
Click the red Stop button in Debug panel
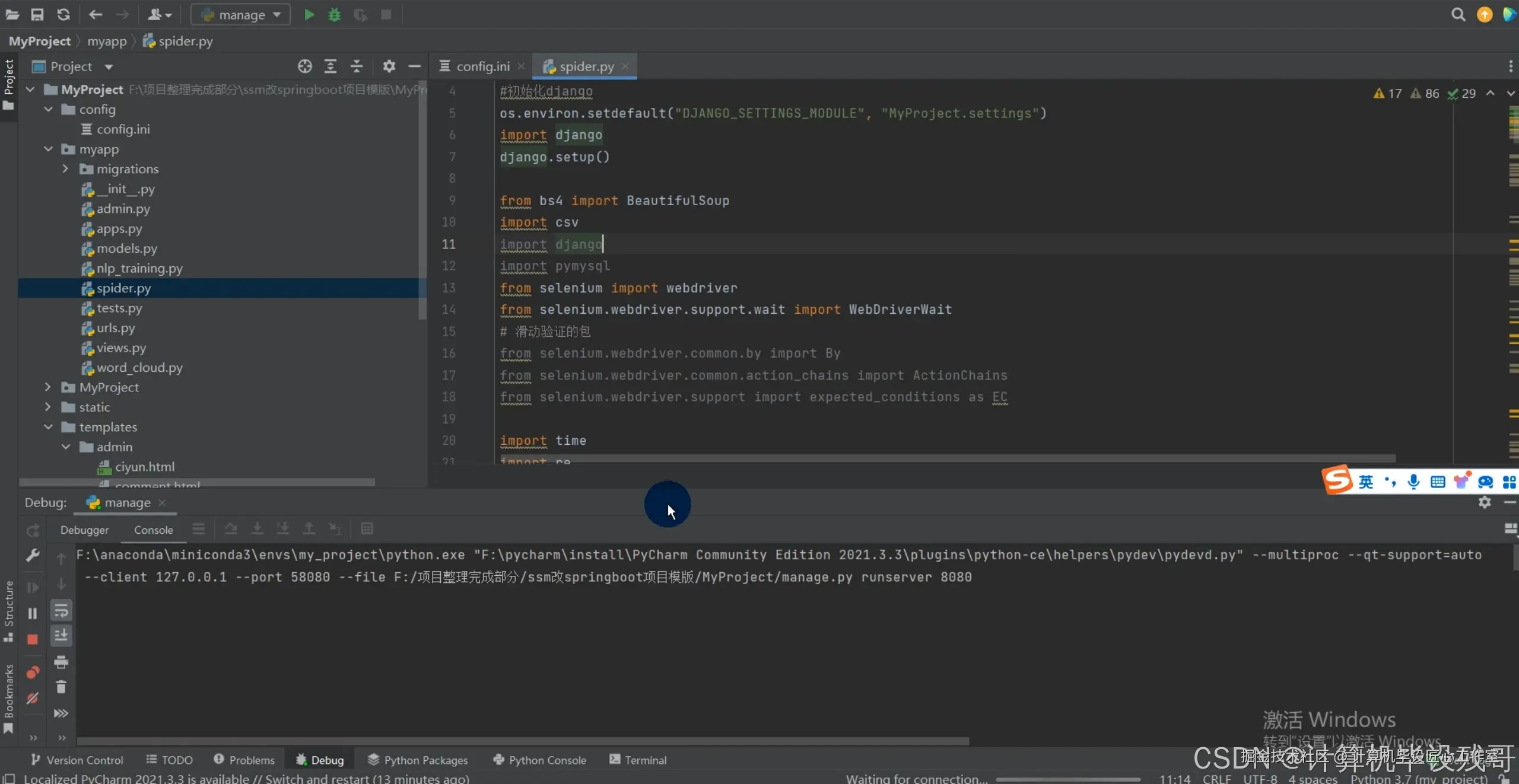(x=33, y=639)
